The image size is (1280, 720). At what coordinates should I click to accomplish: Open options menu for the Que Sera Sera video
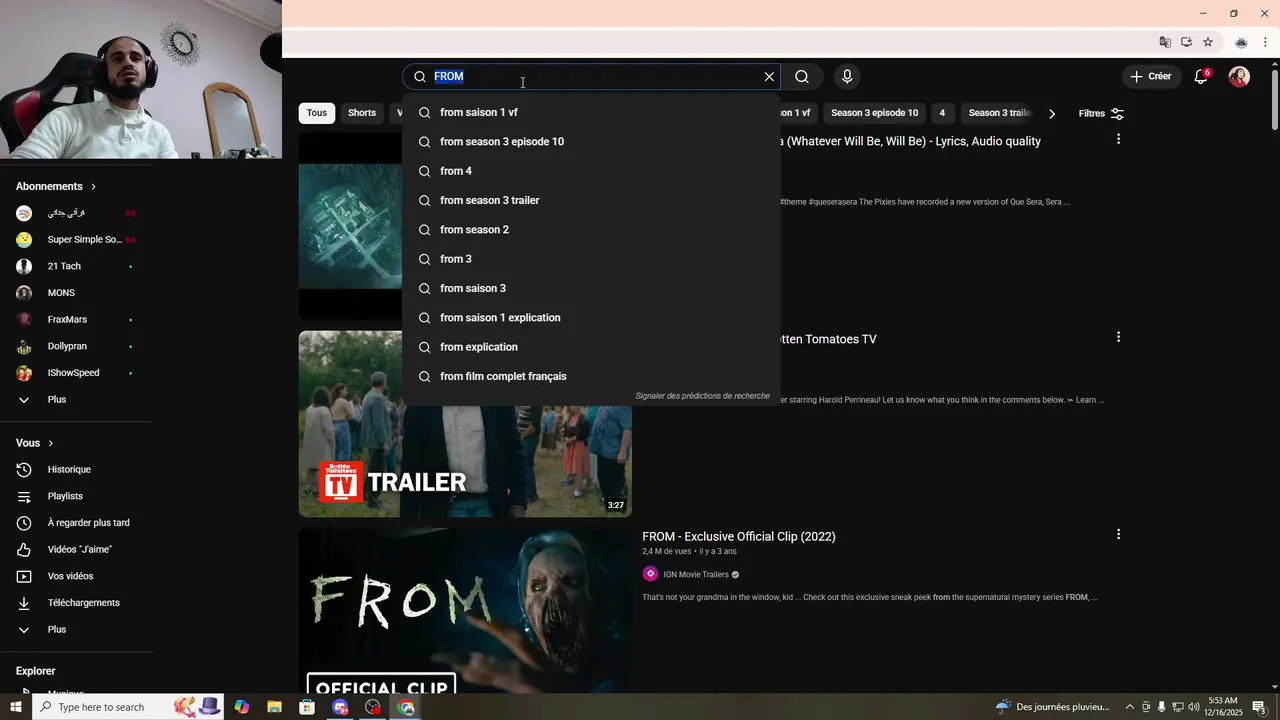coord(1118,139)
